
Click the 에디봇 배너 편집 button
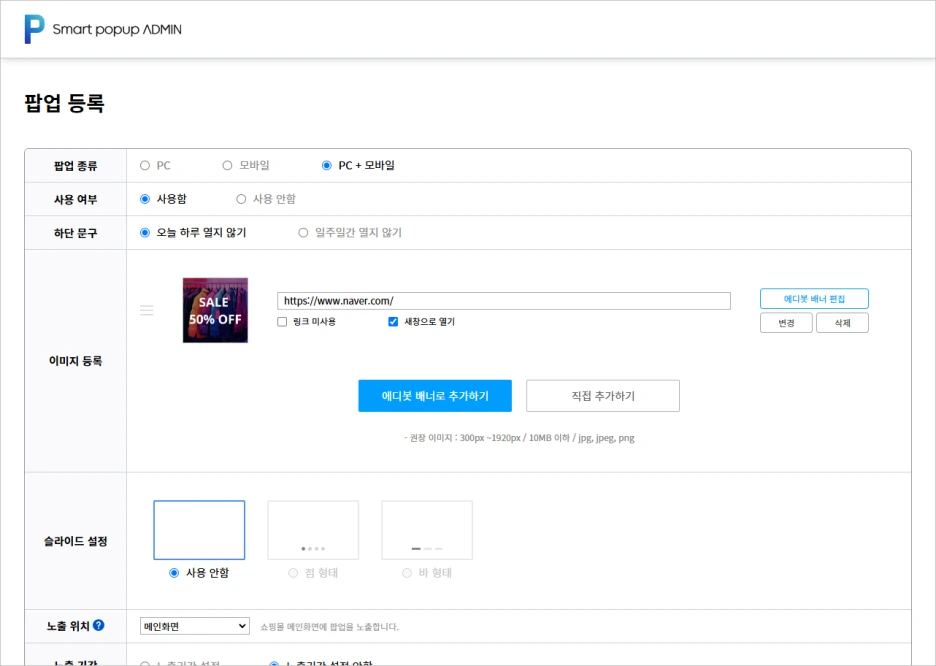tap(814, 298)
